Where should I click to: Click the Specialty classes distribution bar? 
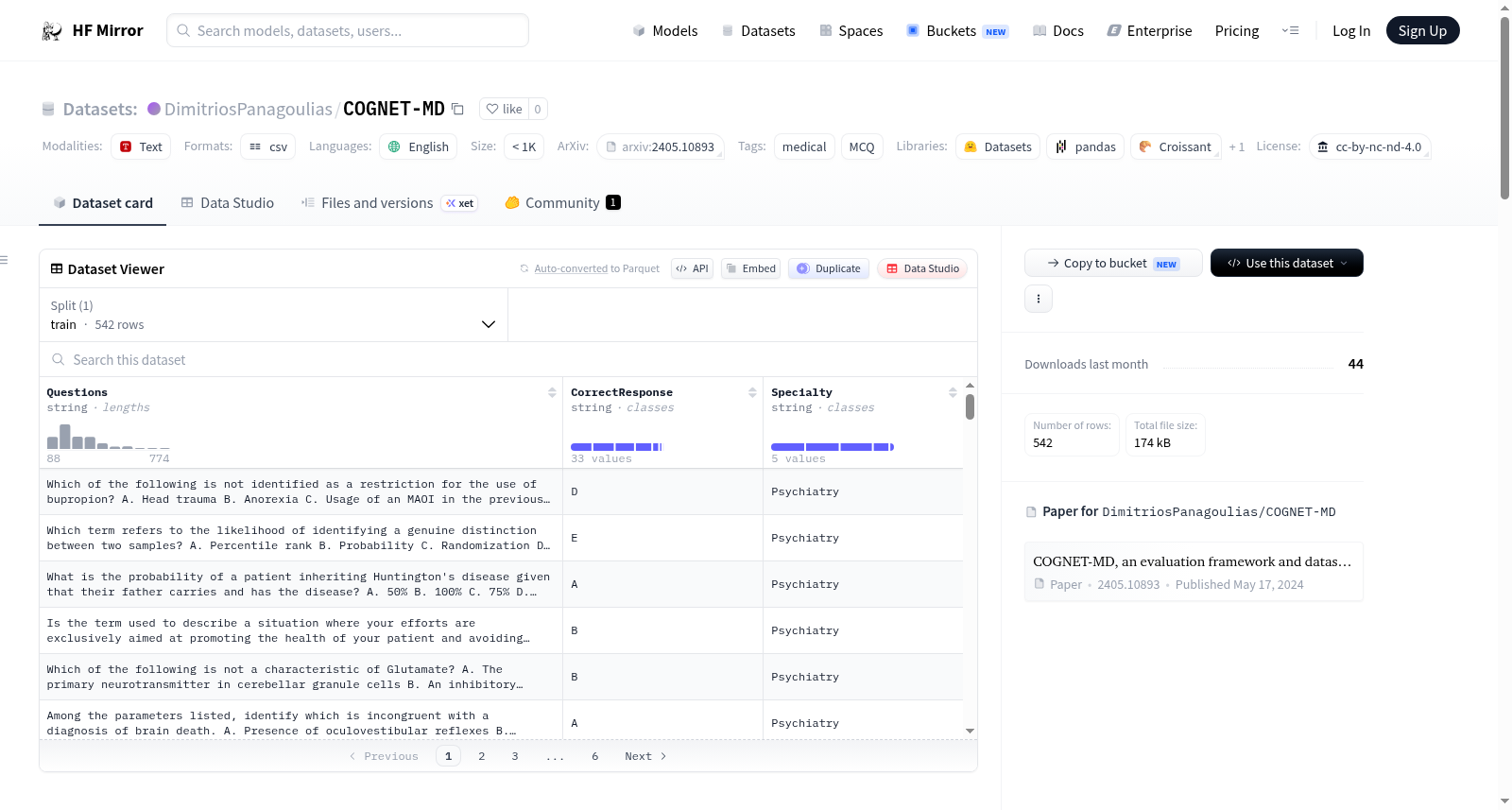point(833,447)
